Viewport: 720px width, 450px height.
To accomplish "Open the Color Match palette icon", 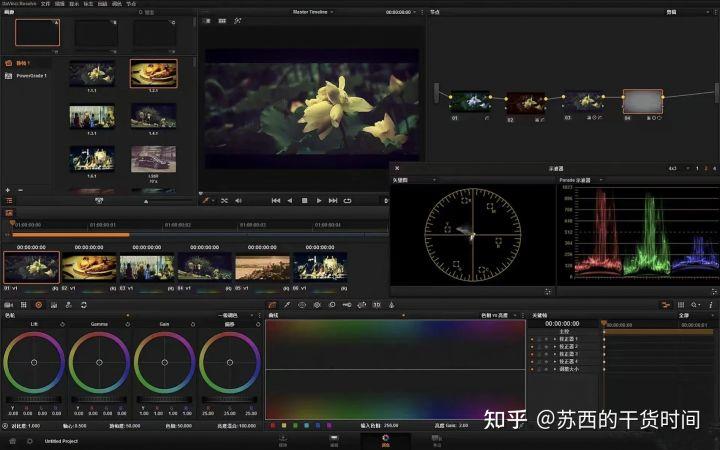I will pos(23,305).
